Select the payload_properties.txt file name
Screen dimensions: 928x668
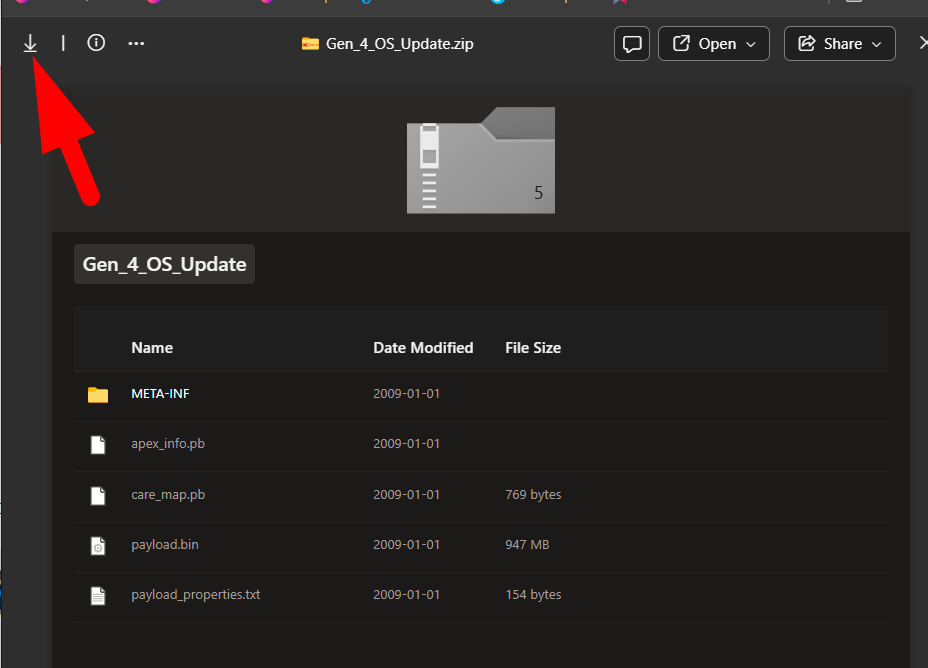(196, 595)
